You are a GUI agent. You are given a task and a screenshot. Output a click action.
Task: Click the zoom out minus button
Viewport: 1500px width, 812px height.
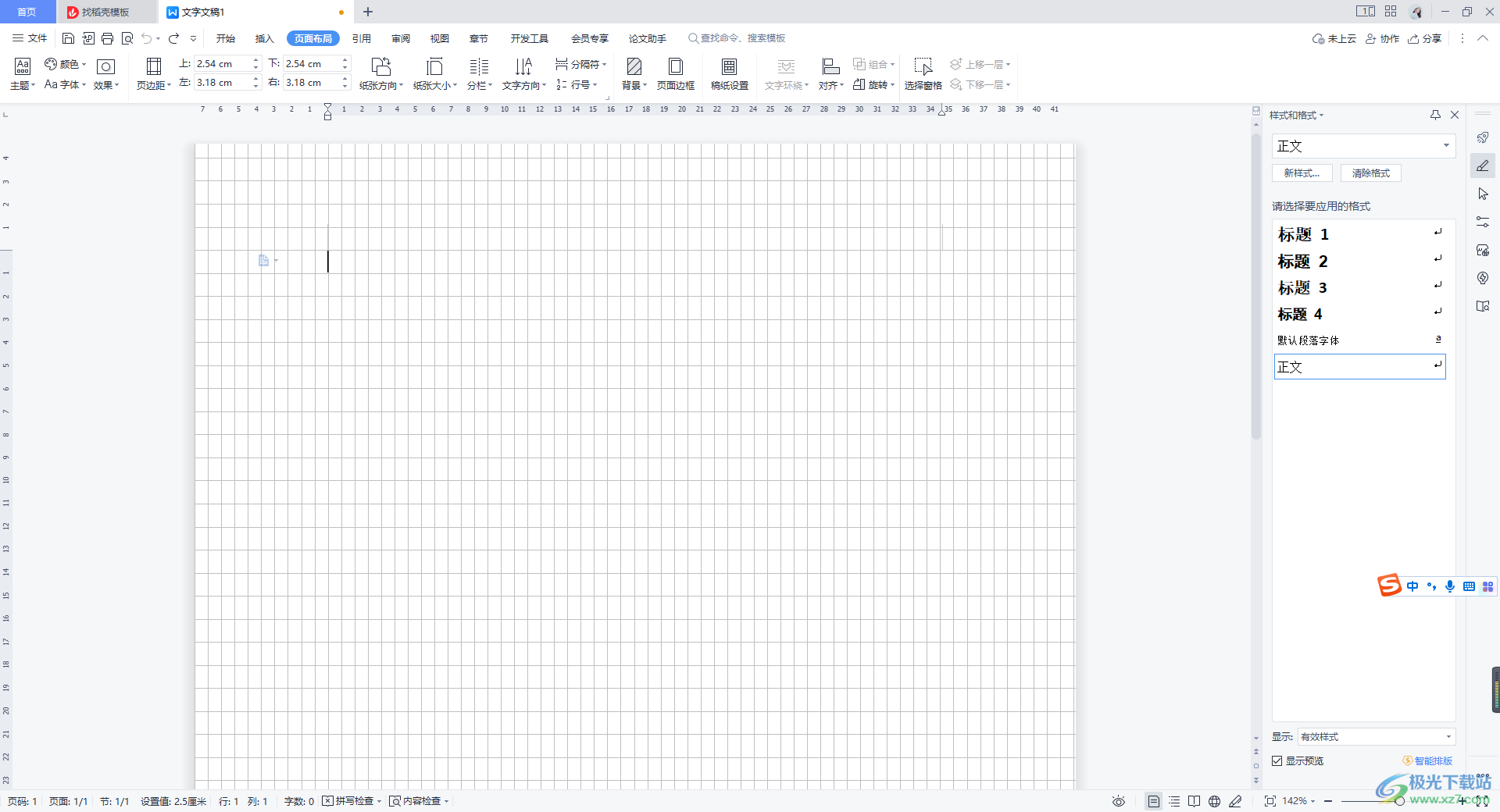tap(1328, 801)
